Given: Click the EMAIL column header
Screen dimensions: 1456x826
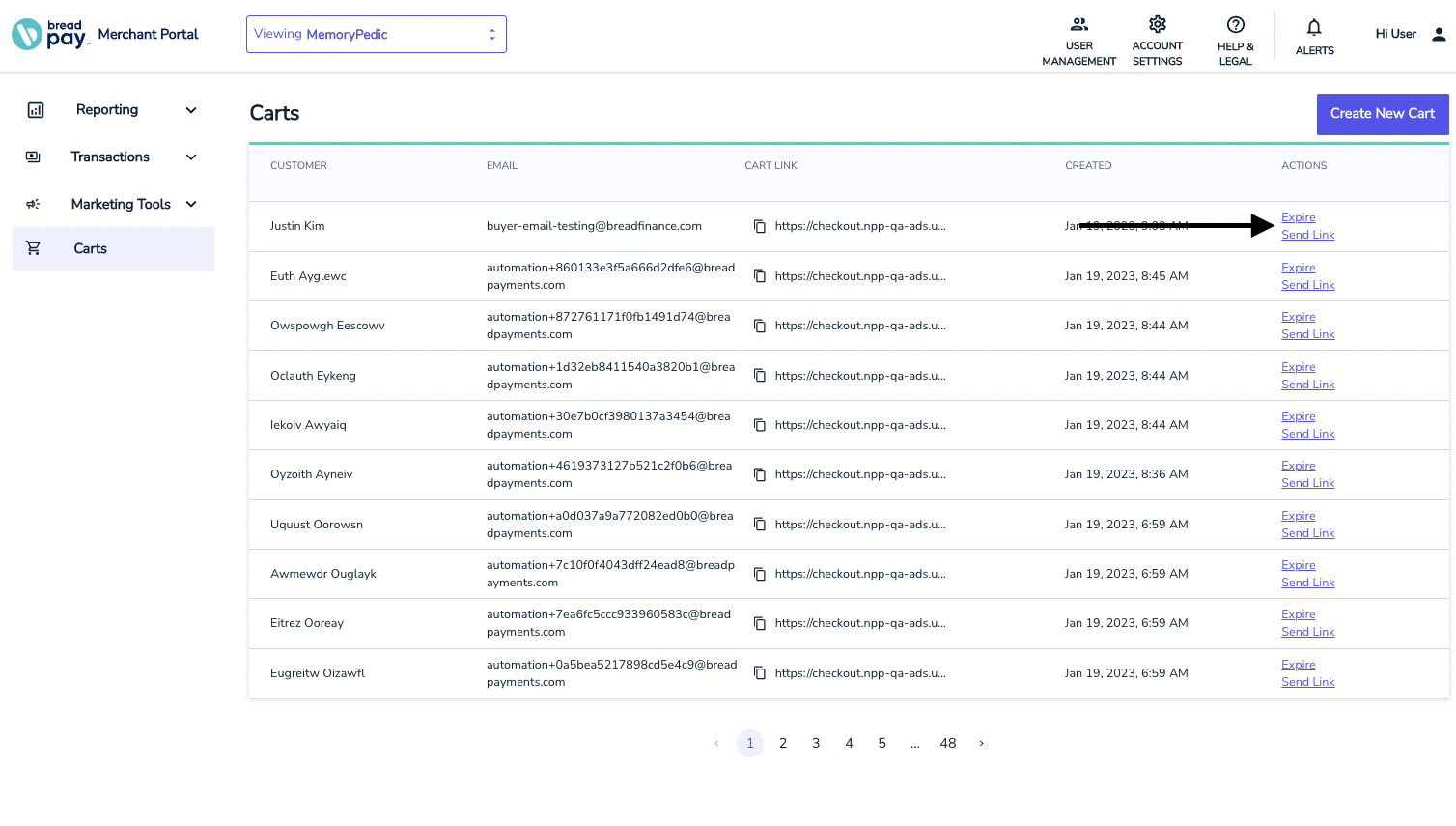Looking at the screenshot, I should click(502, 166).
